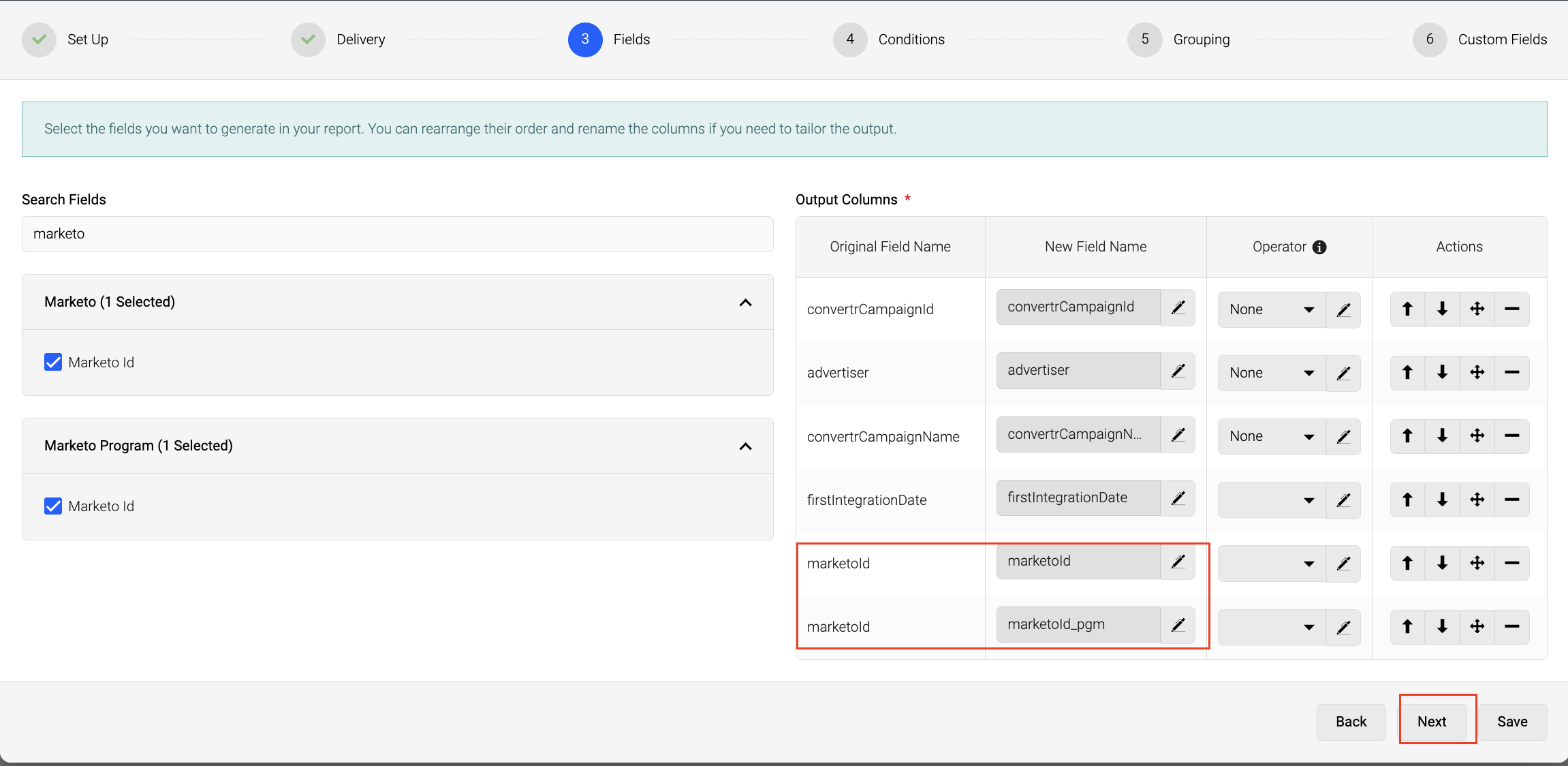Uncheck Marketo Id under Marketo Program group
Screen dimensions: 1568x766
(53, 506)
